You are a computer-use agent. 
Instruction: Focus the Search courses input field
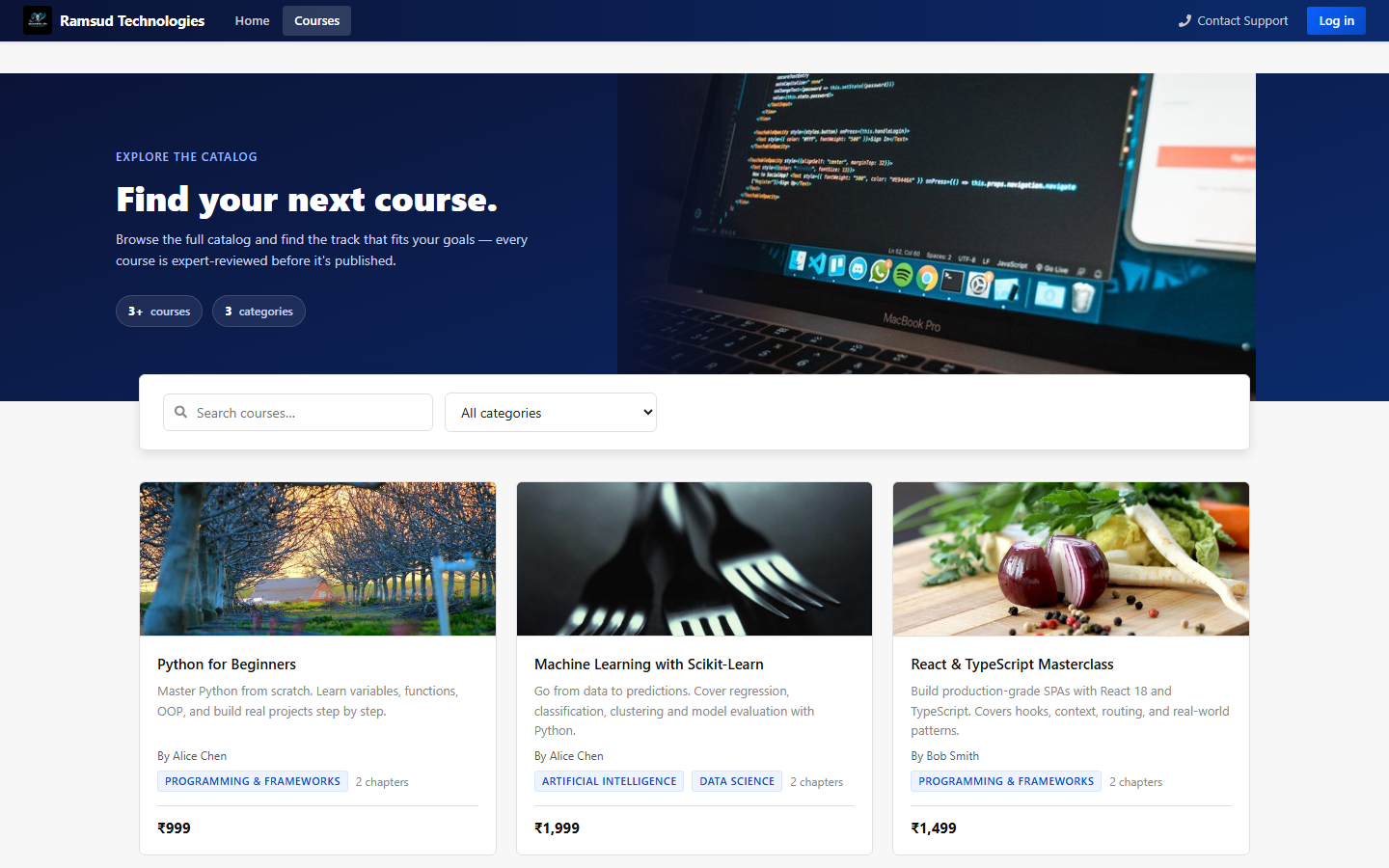tap(298, 413)
